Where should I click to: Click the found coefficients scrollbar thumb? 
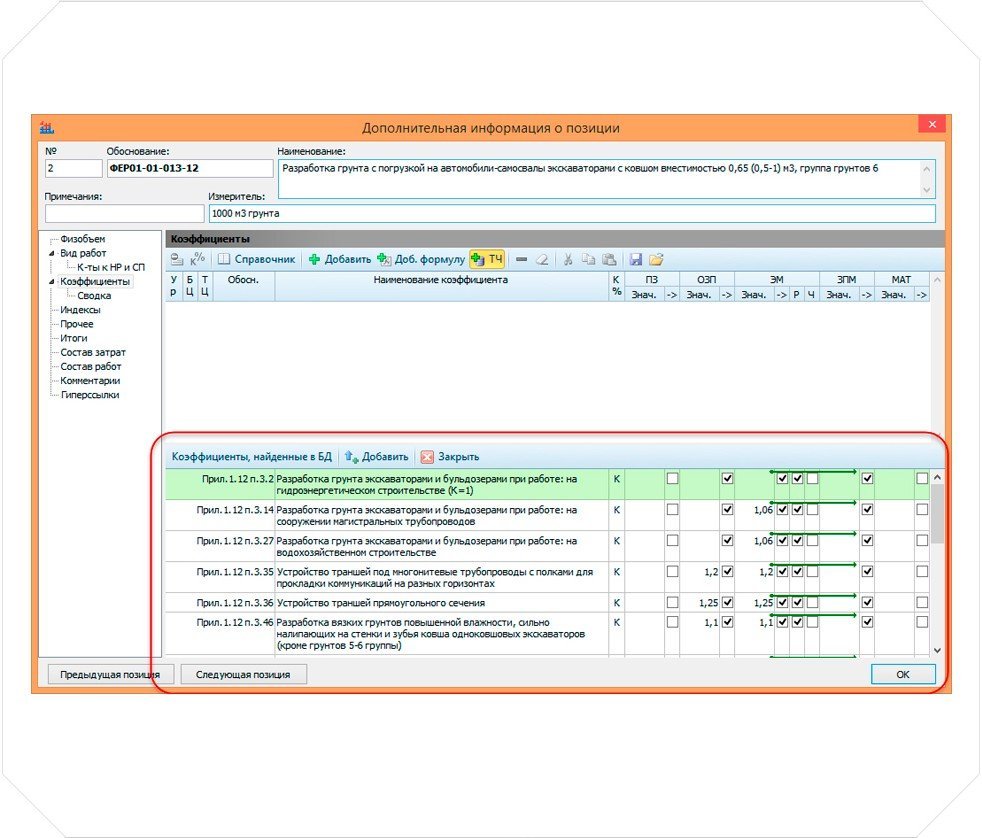[x=937, y=514]
